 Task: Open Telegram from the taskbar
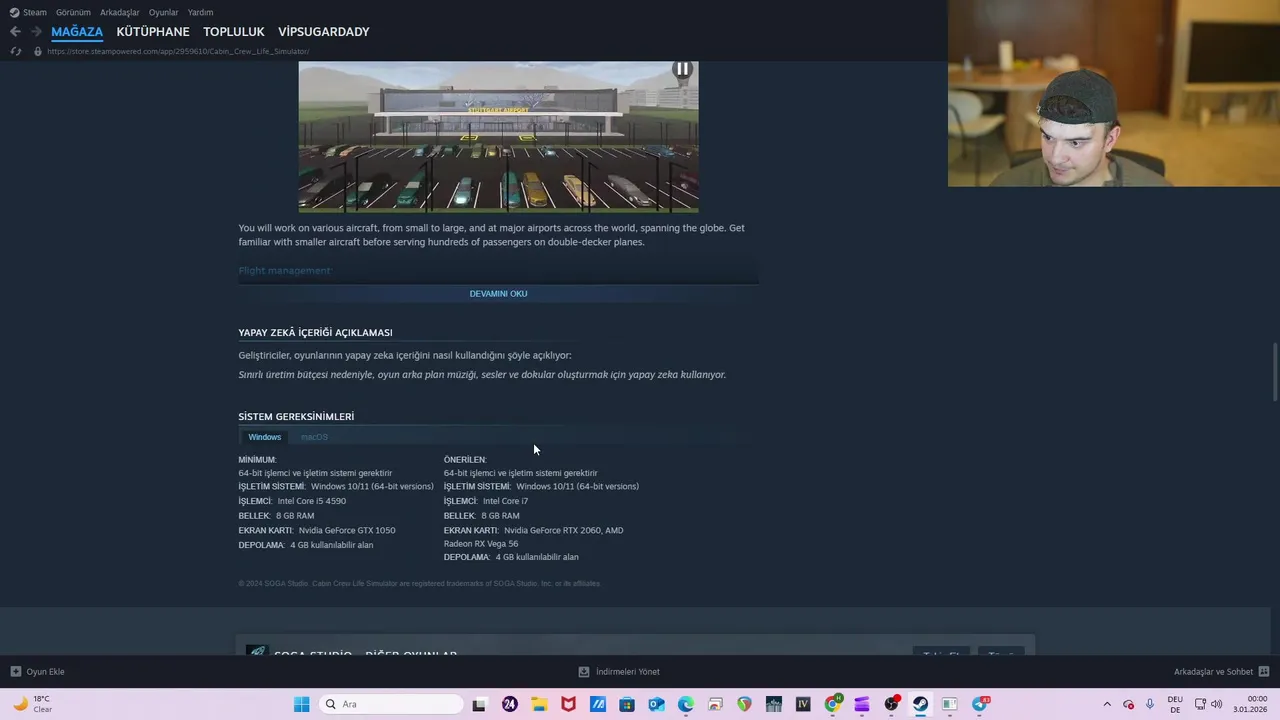click(980, 704)
